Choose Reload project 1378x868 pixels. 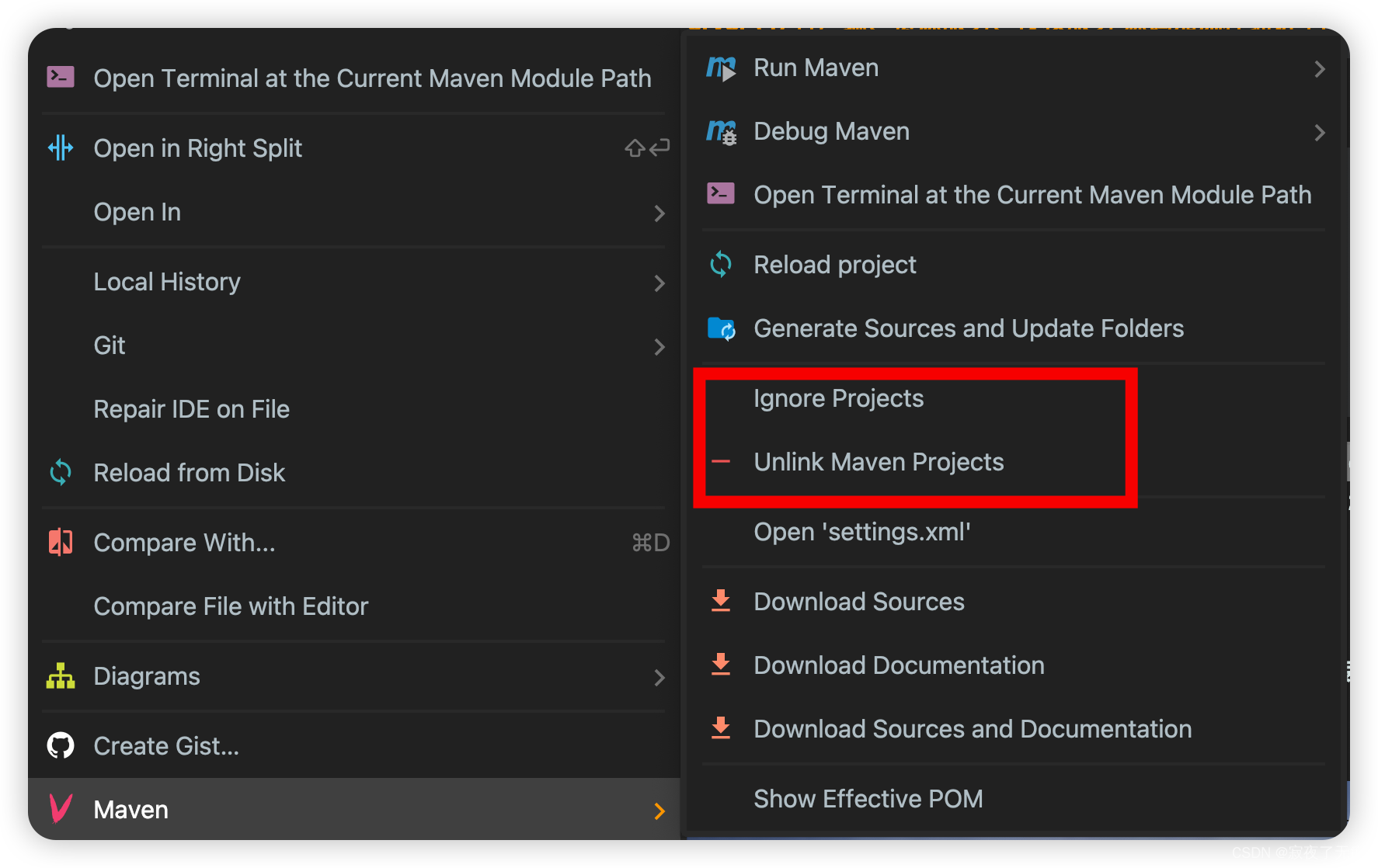(x=1014, y=265)
